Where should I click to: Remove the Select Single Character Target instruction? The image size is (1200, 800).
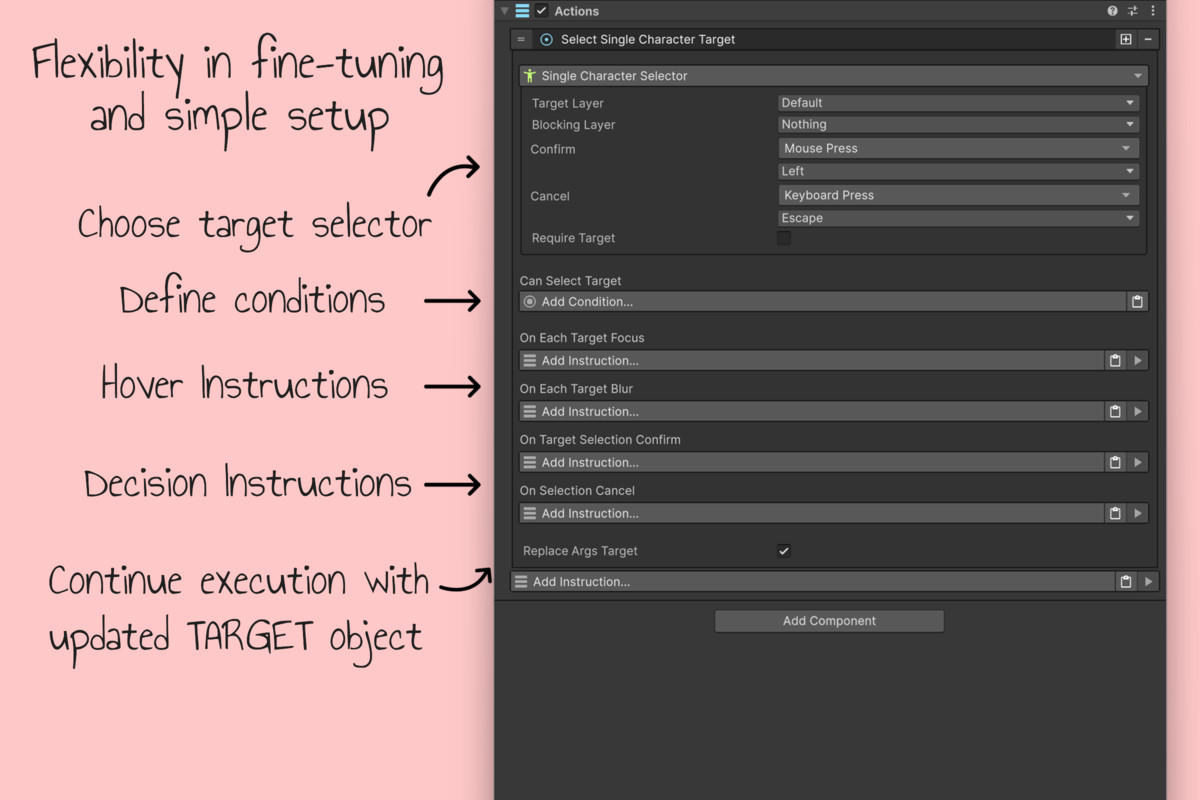click(x=1148, y=40)
